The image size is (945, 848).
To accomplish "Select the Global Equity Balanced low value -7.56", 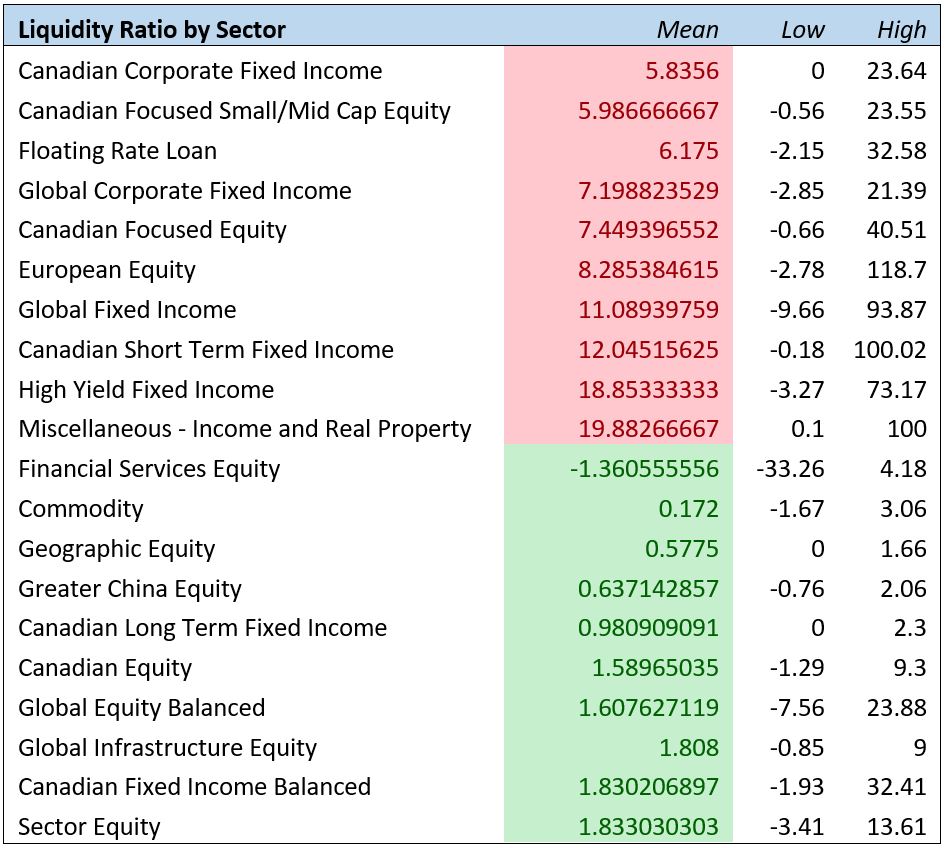I will coord(797,708).
